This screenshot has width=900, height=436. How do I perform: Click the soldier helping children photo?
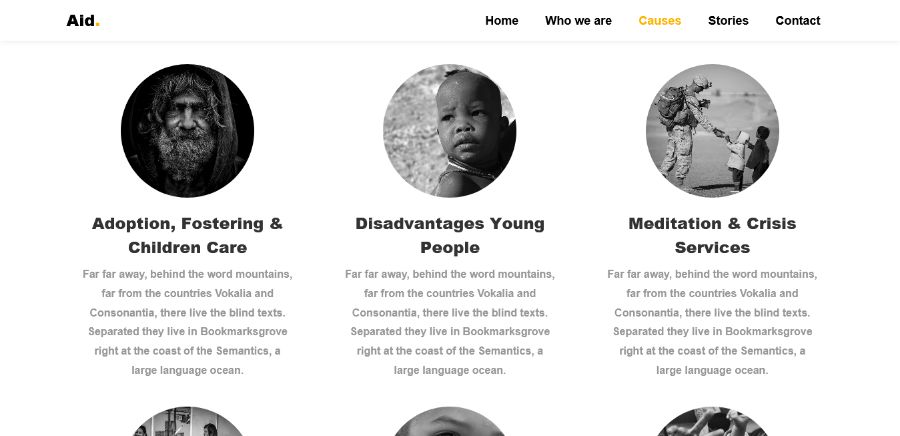(x=712, y=131)
